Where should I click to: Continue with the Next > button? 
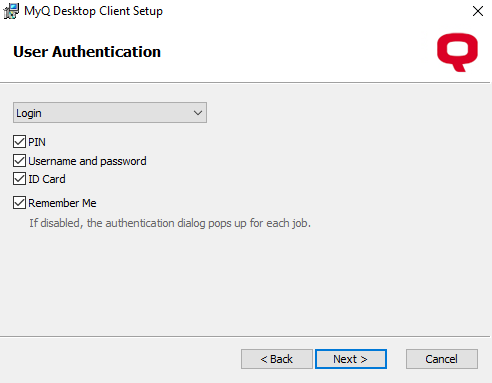tap(351, 359)
